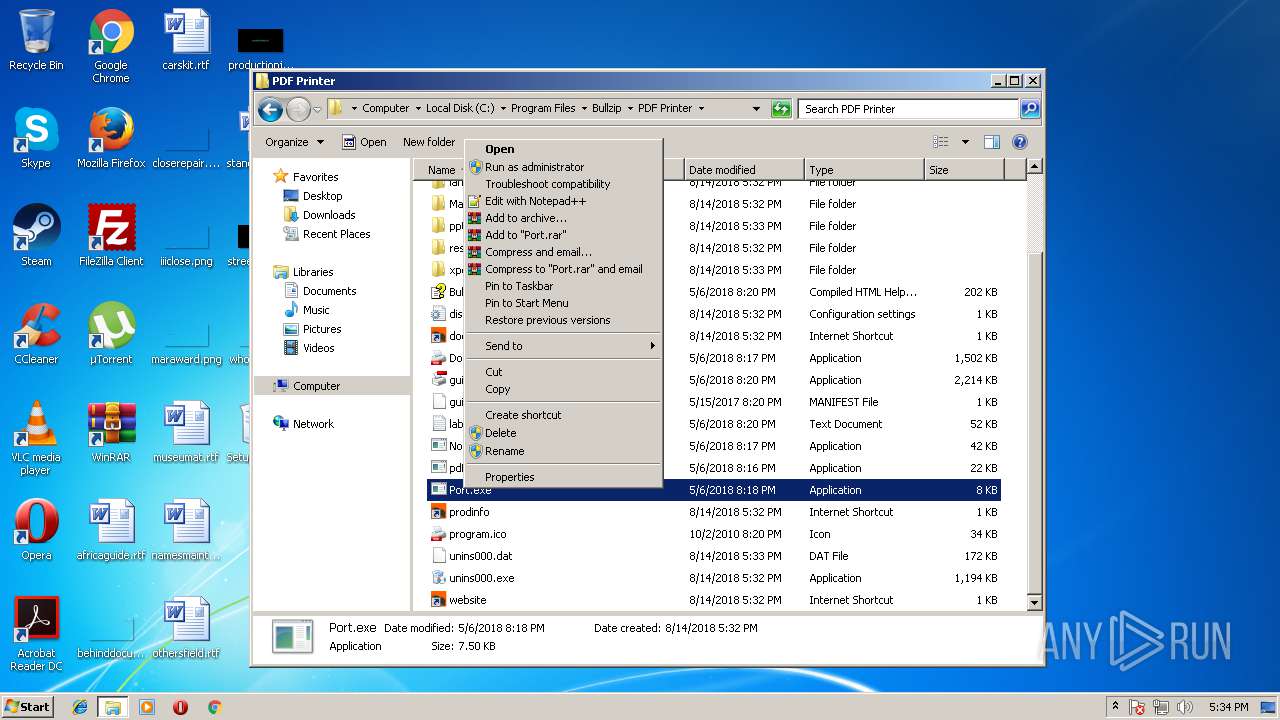Choose Open in the context menu
Viewport: 1280px width, 720px height.
pos(563,149)
